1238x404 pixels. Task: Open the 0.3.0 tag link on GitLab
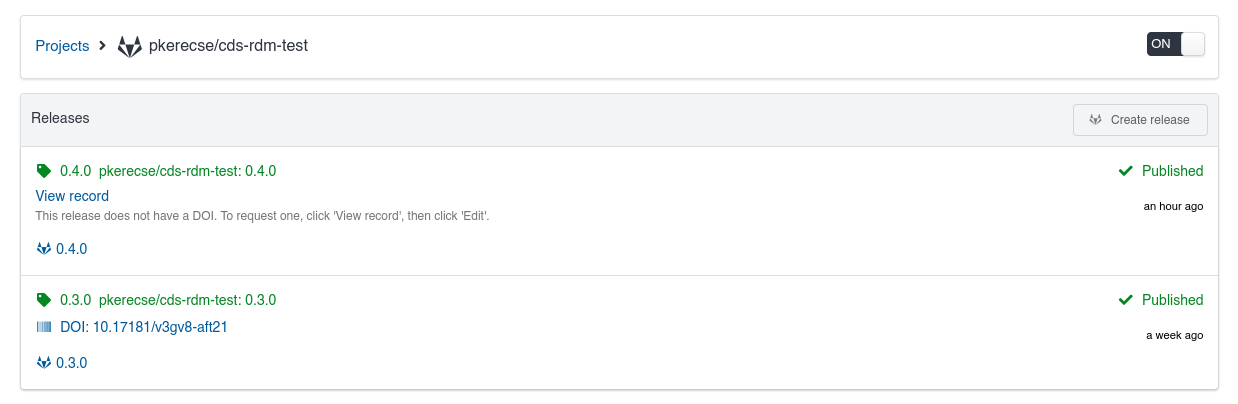click(72, 363)
